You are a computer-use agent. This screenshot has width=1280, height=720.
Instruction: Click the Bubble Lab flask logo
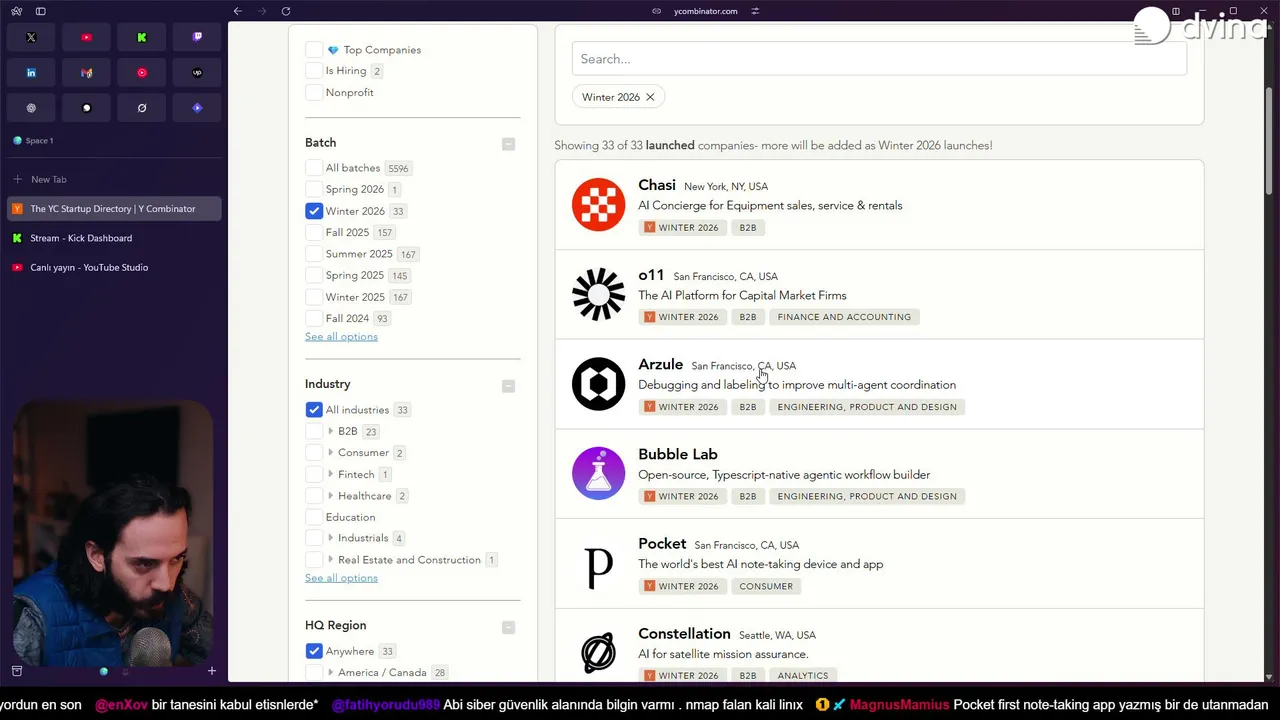[598, 473]
